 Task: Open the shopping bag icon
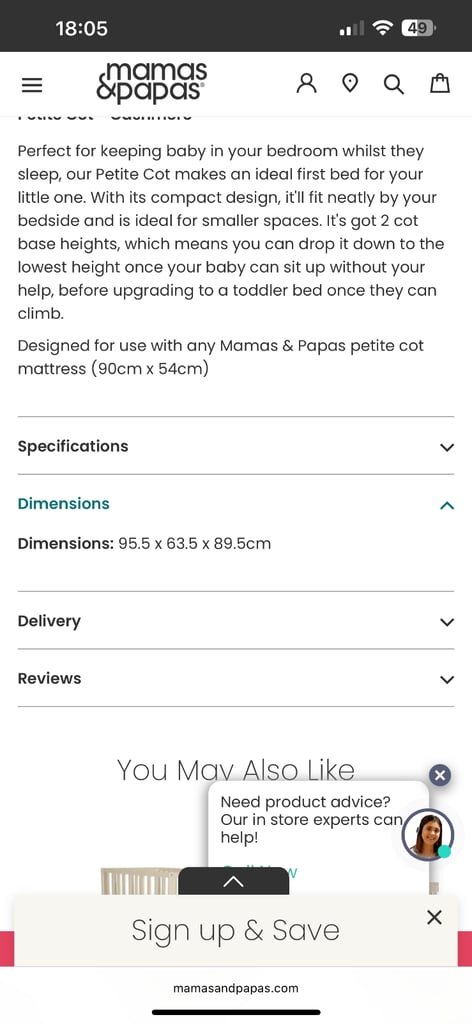tap(440, 84)
